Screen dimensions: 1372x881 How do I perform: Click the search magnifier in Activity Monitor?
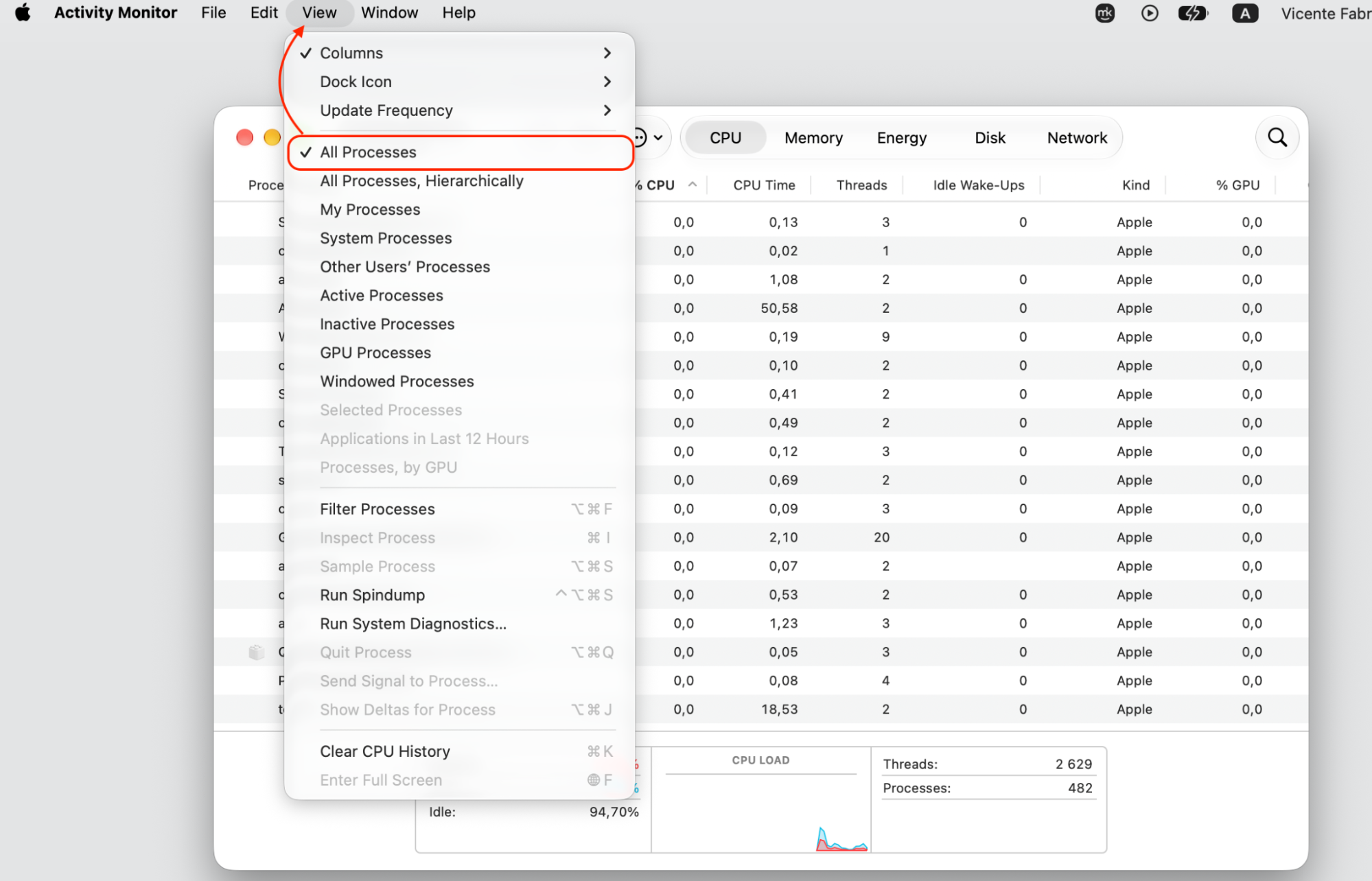tap(1277, 138)
